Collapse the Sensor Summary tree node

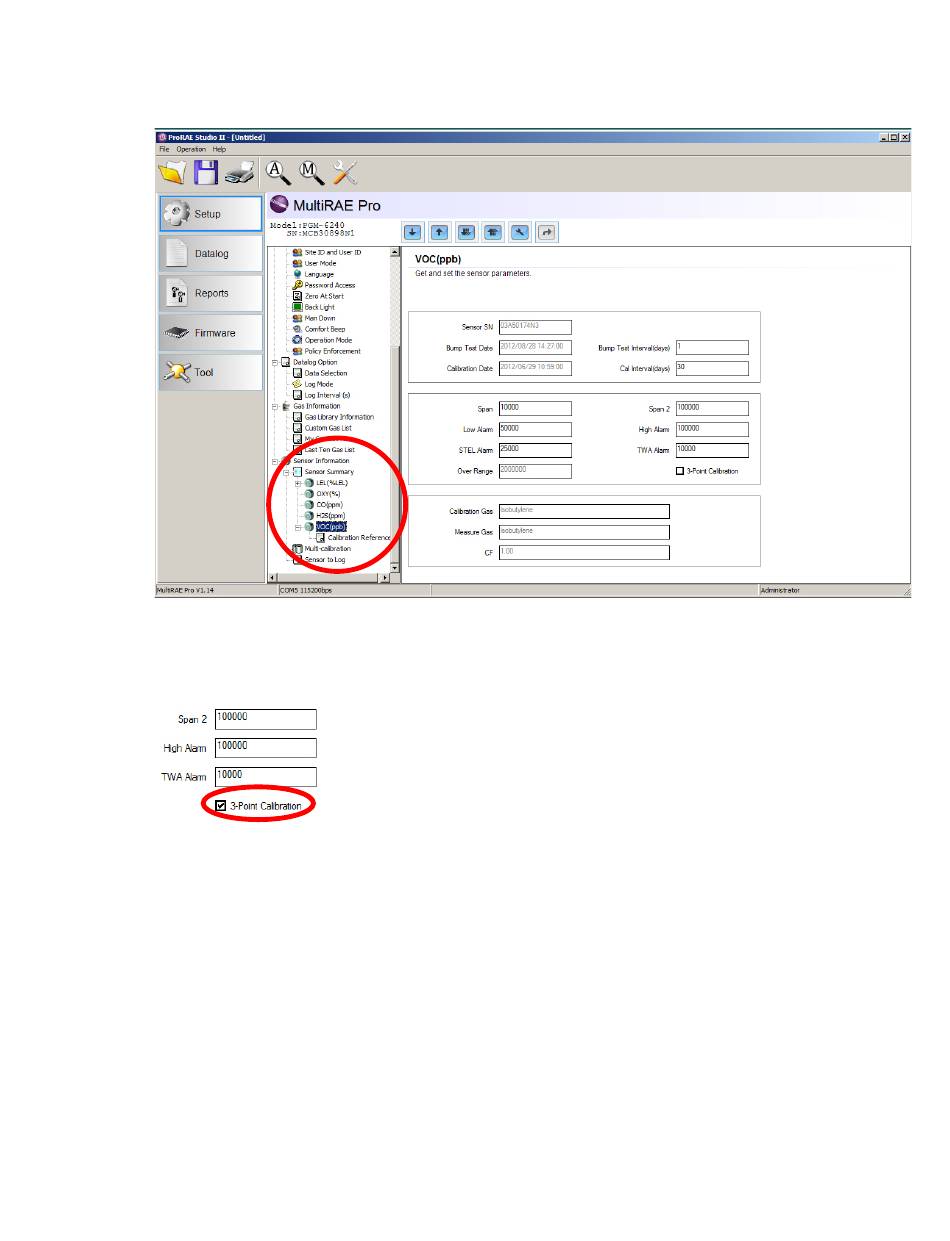click(286, 472)
